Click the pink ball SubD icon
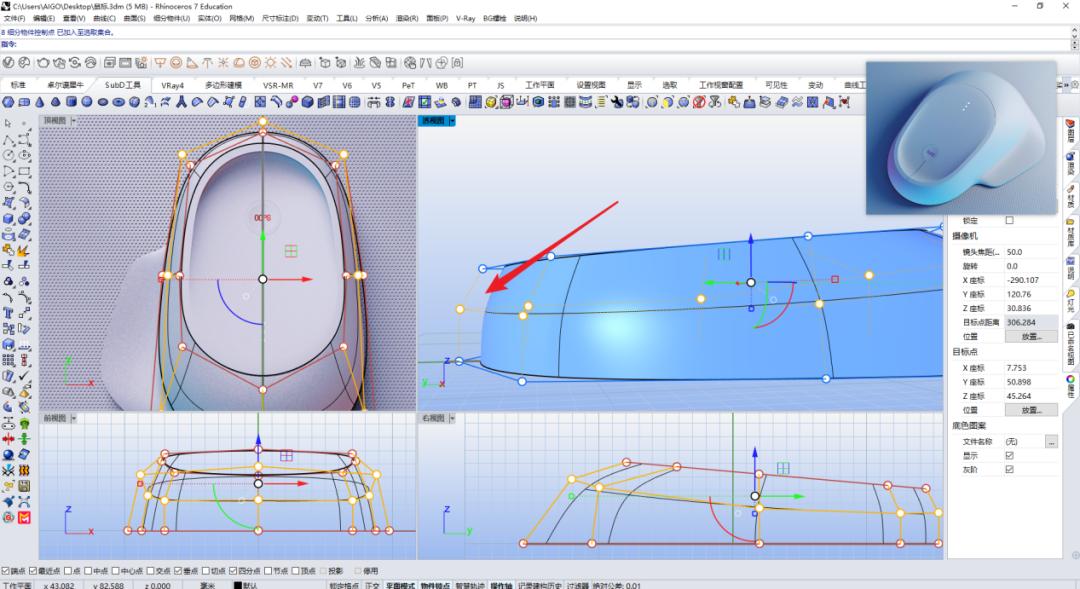The height and width of the screenshot is (589, 1080). click(292, 102)
